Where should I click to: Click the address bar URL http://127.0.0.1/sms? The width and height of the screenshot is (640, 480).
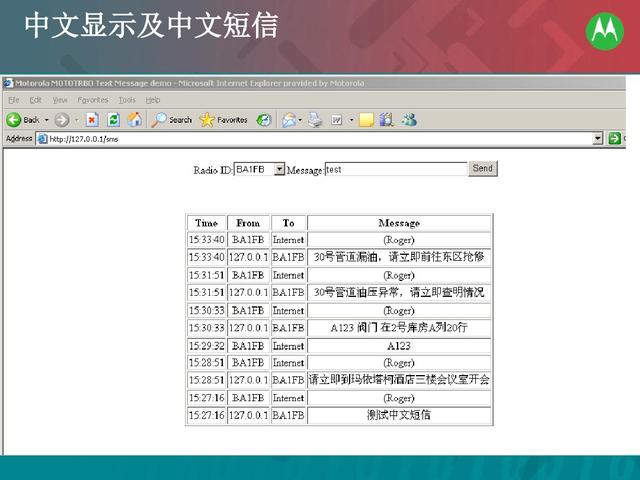coord(84,139)
